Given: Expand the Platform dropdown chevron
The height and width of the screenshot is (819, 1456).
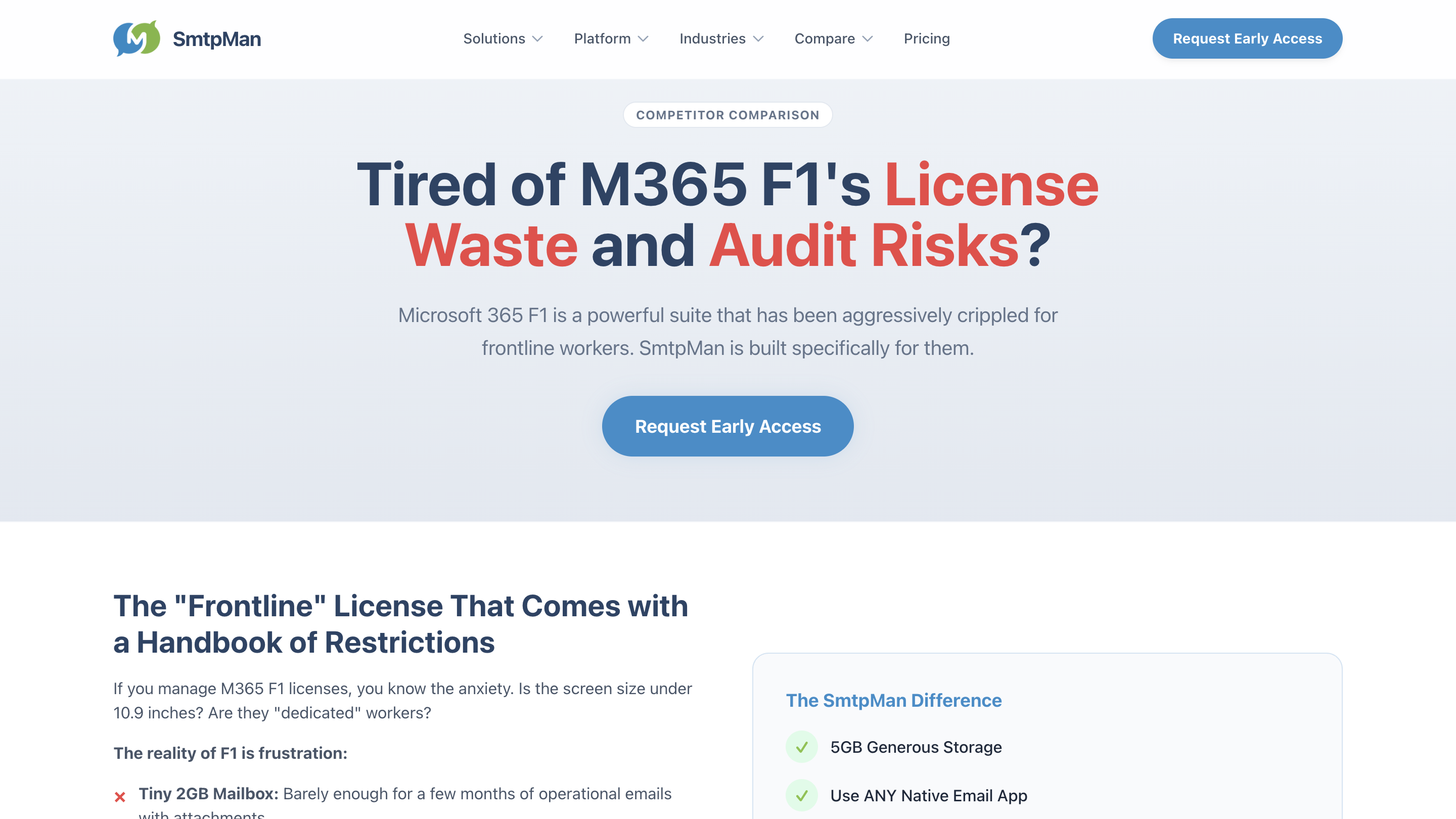Looking at the screenshot, I should 643,39.
